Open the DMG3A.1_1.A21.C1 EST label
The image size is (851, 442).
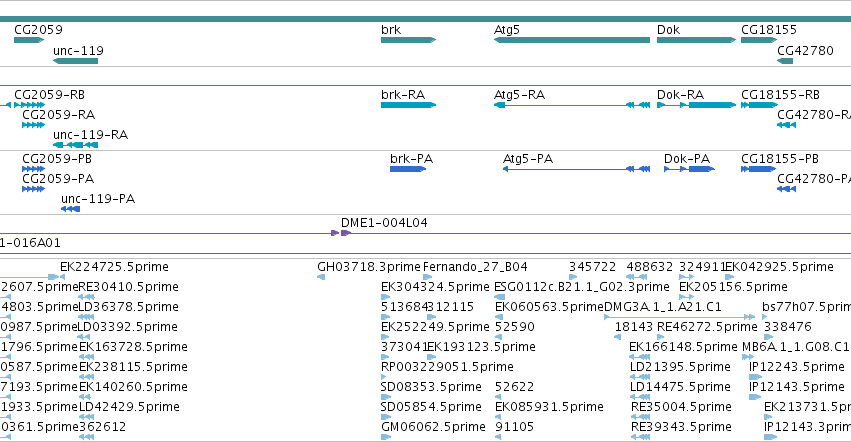pyautogui.click(x=663, y=307)
